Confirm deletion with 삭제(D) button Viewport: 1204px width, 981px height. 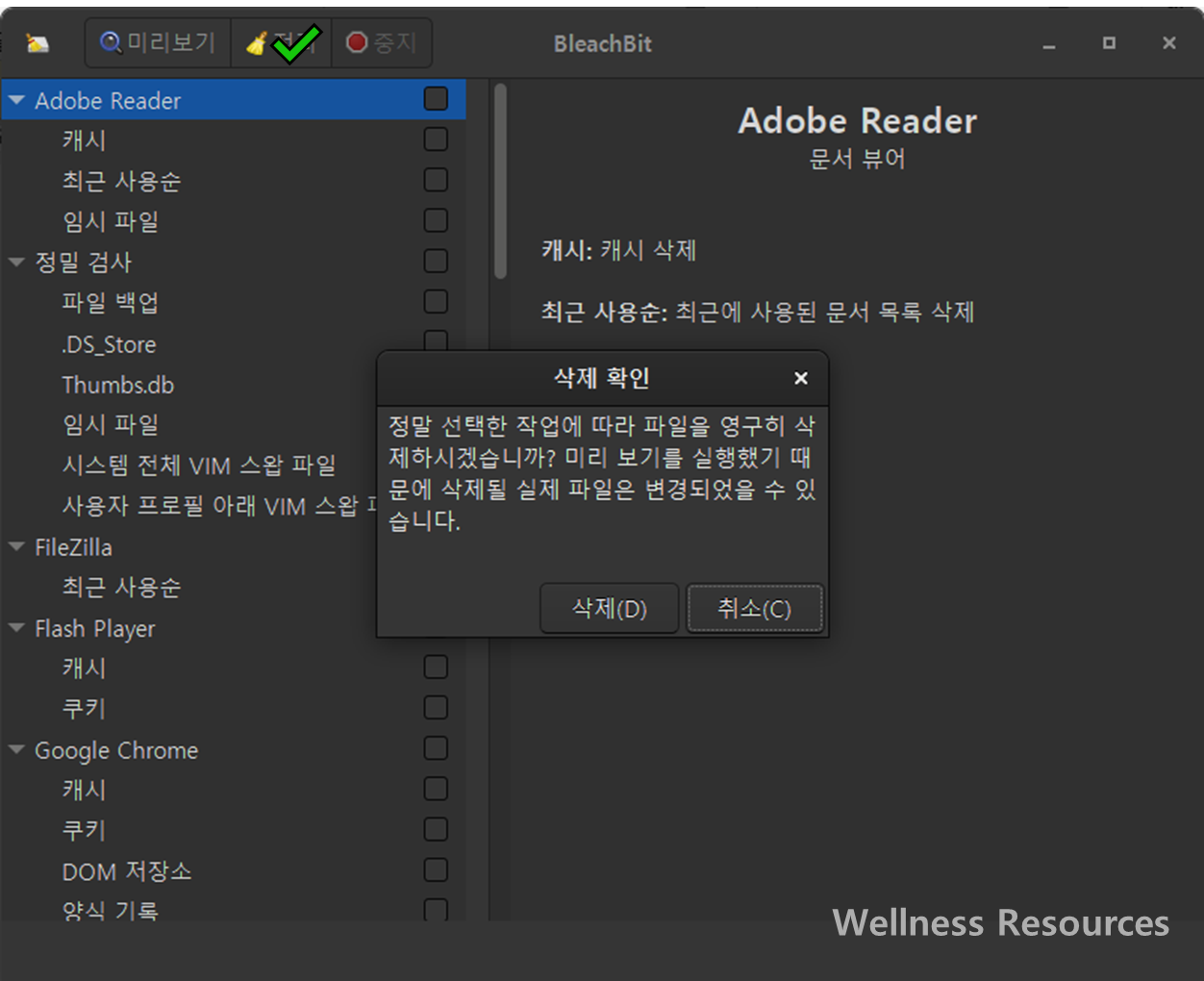[610, 608]
